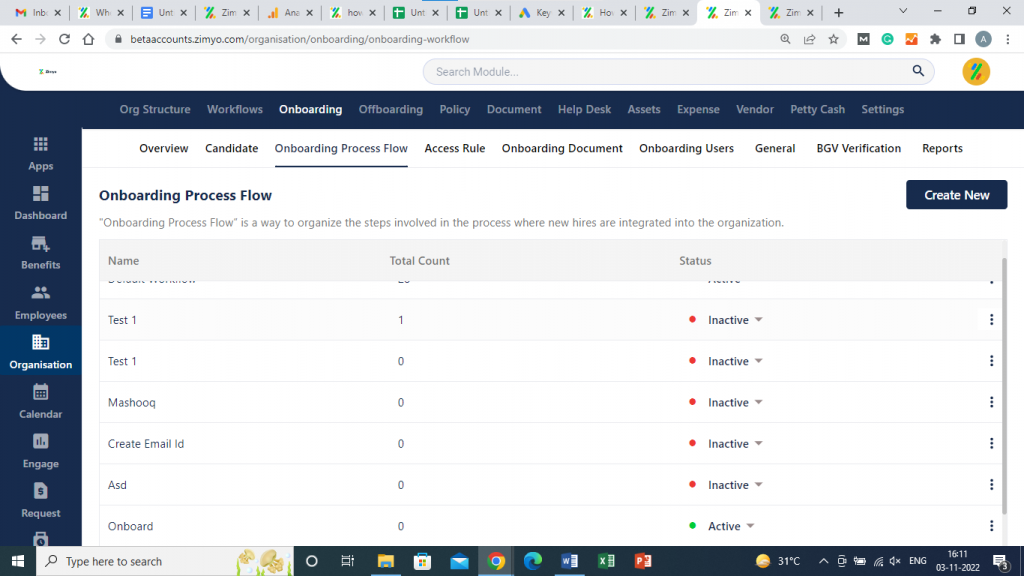
Task: Expand Inactive status dropdown for Mashooq
Action: click(x=758, y=402)
